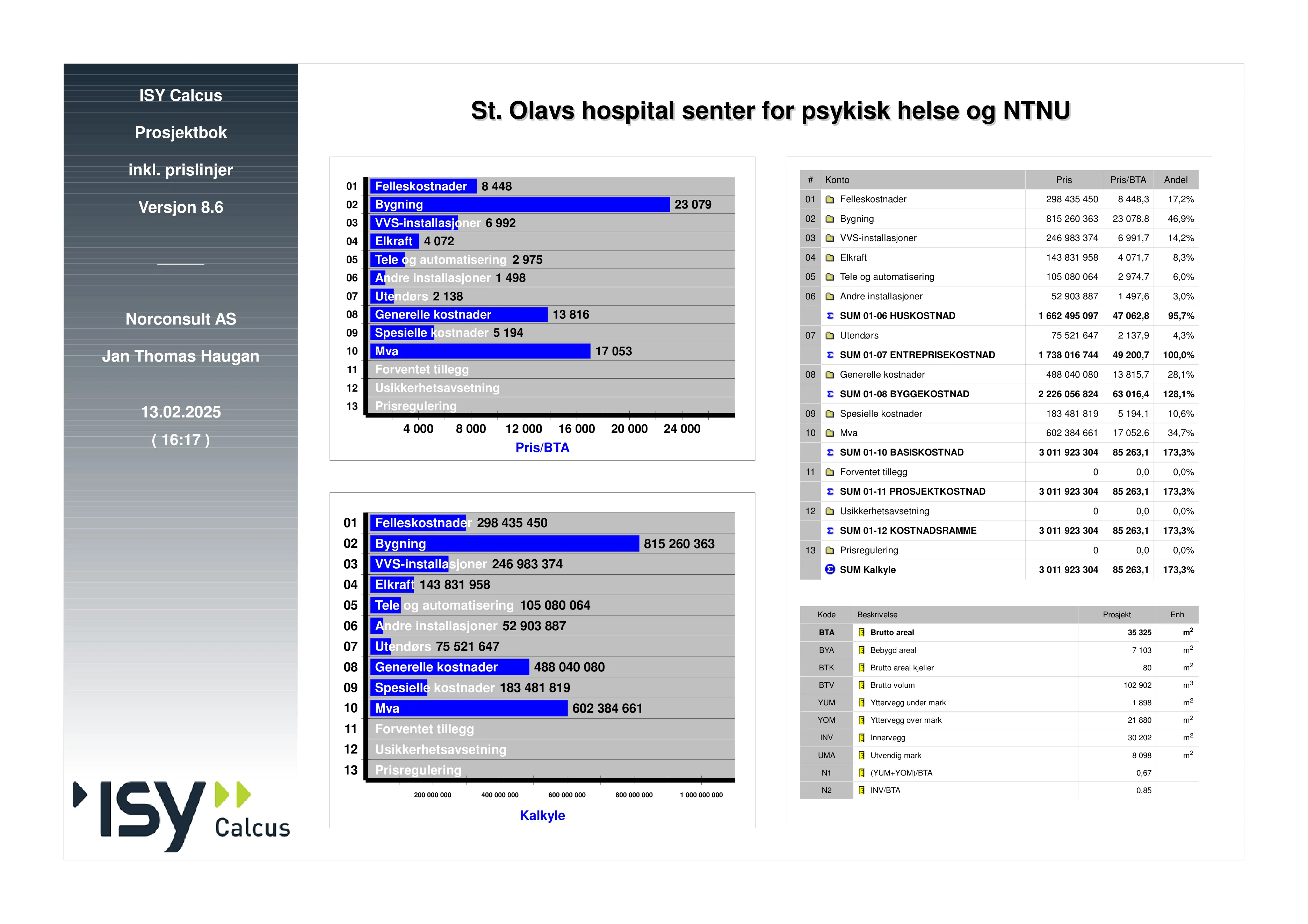Viewport: 1308px width, 924px height.
Task: Select the folder icon in the Bygning table row
Action: (x=830, y=219)
